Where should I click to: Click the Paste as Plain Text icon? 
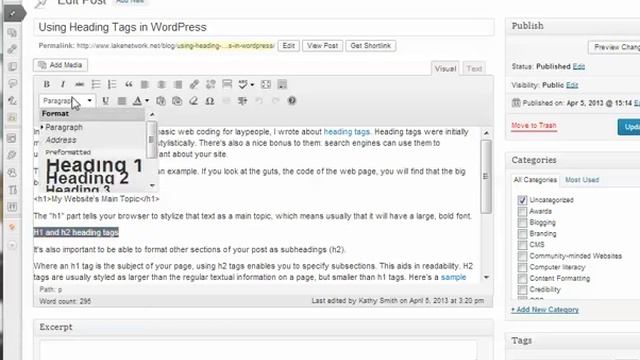pos(161,100)
